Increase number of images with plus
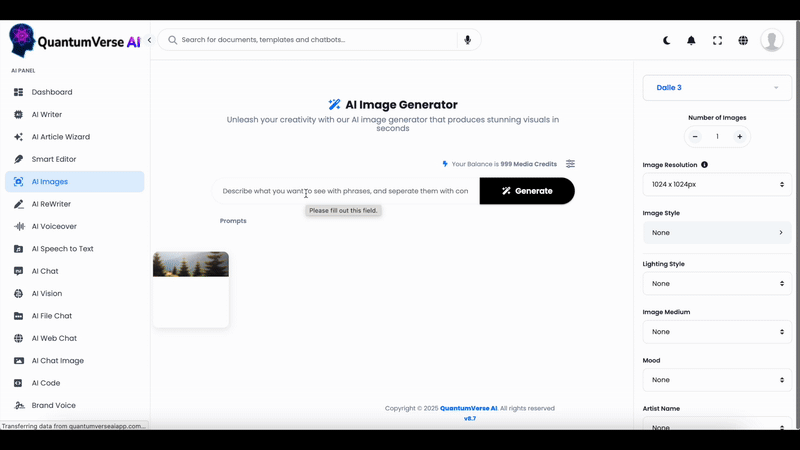This screenshot has height=450, width=800. click(x=740, y=136)
